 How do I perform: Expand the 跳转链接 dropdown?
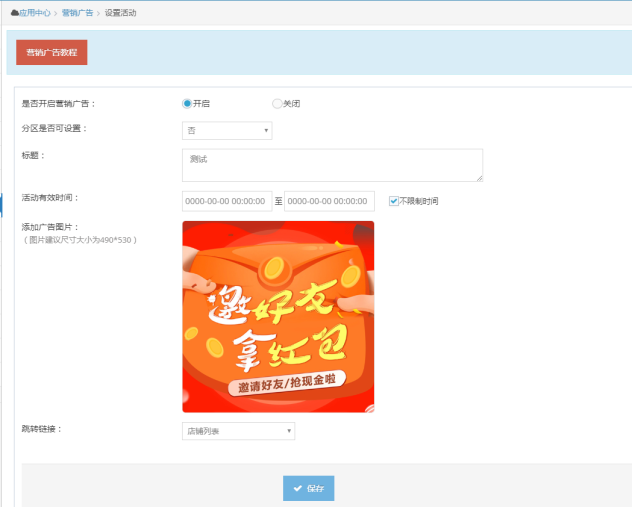[x=238, y=431]
